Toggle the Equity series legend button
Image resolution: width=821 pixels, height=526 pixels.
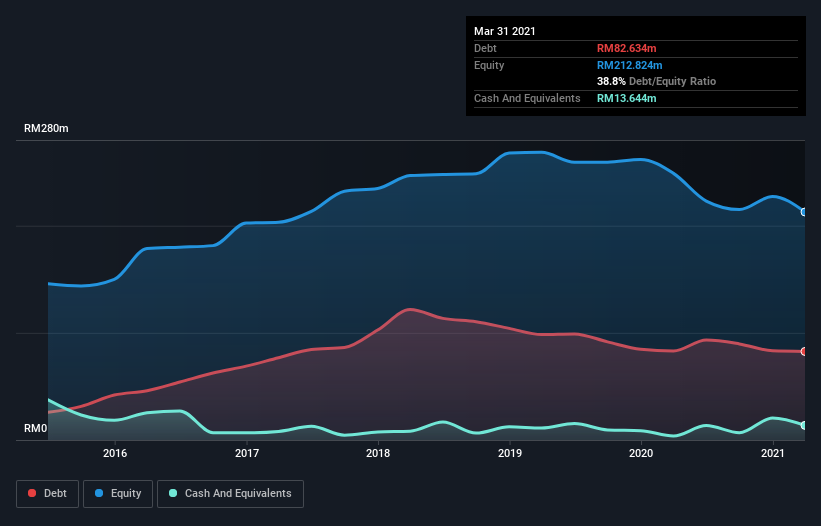tap(118, 494)
